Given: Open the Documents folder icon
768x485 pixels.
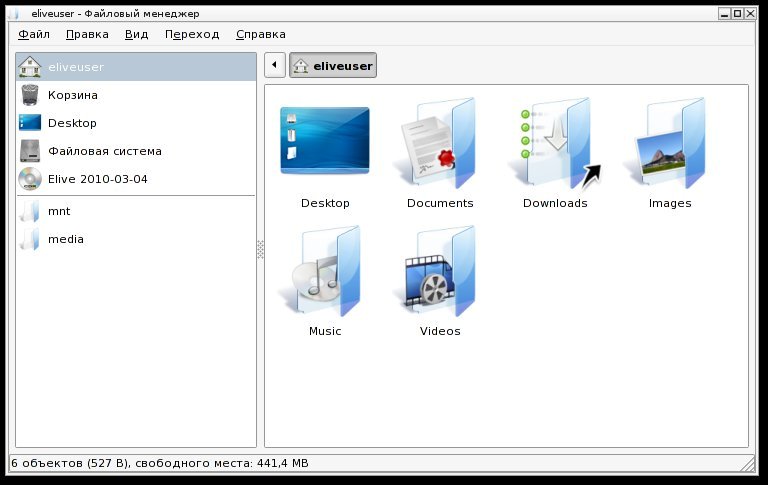Looking at the screenshot, I should [x=436, y=143].
